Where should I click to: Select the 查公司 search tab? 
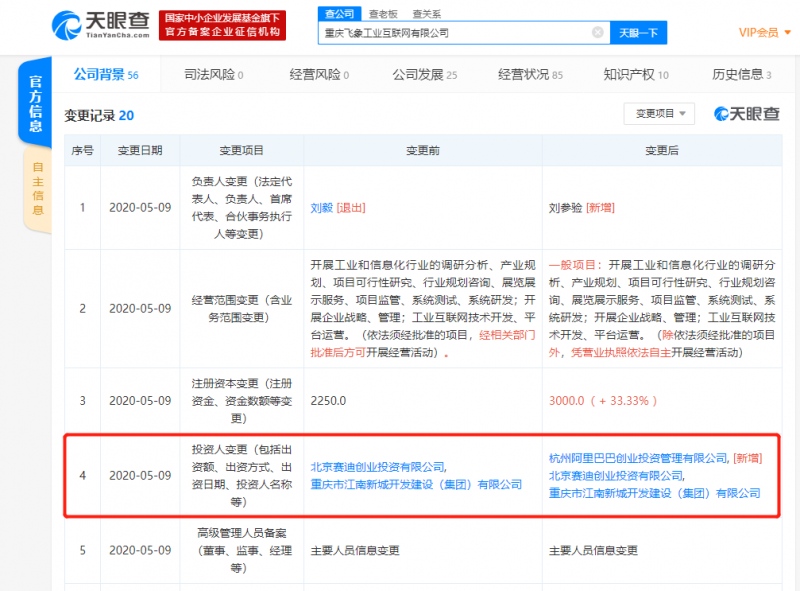340,14
